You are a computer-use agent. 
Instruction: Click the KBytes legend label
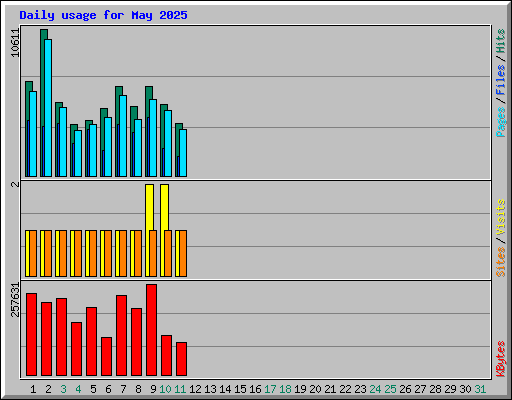500,359
